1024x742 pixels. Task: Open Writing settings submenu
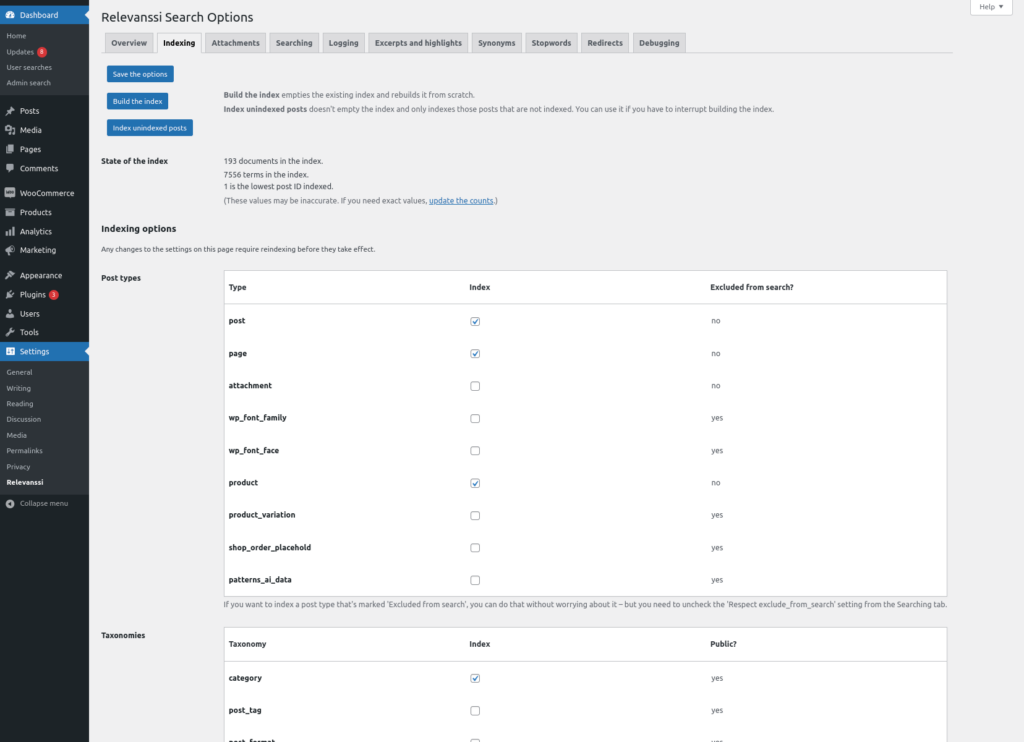point(18,388)
